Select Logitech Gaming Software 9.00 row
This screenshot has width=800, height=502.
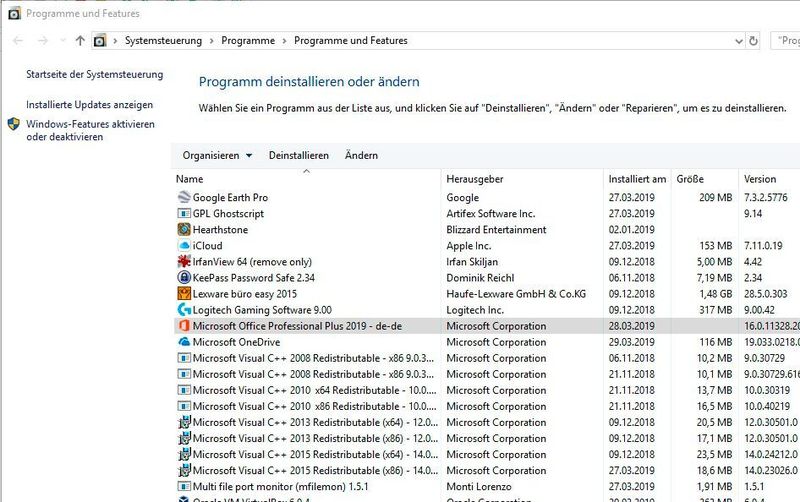262,310
